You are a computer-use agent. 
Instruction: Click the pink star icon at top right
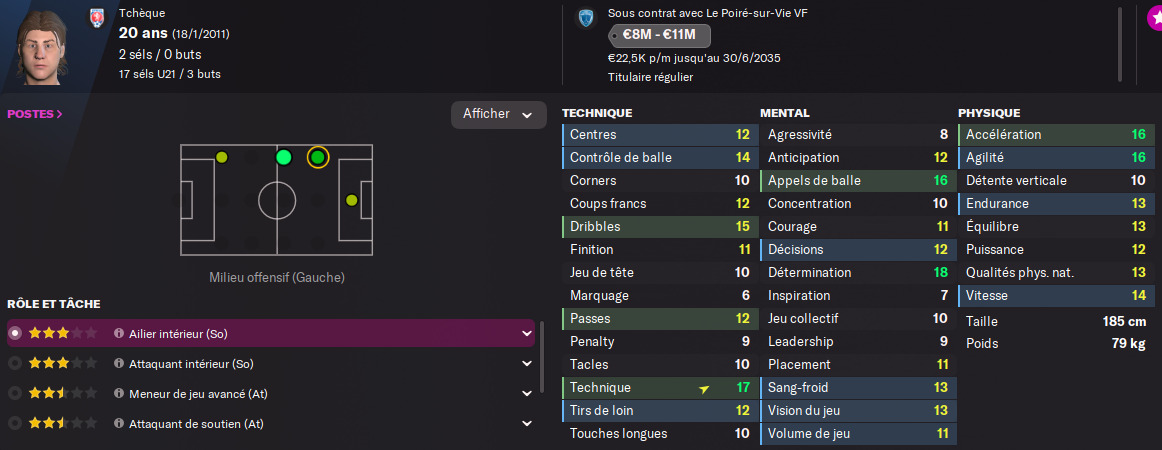pos(1152,19)
